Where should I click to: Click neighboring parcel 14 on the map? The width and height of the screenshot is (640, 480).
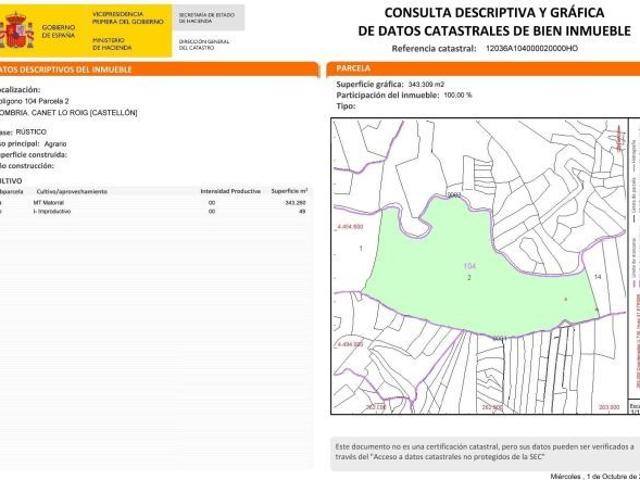pos(598,275)
